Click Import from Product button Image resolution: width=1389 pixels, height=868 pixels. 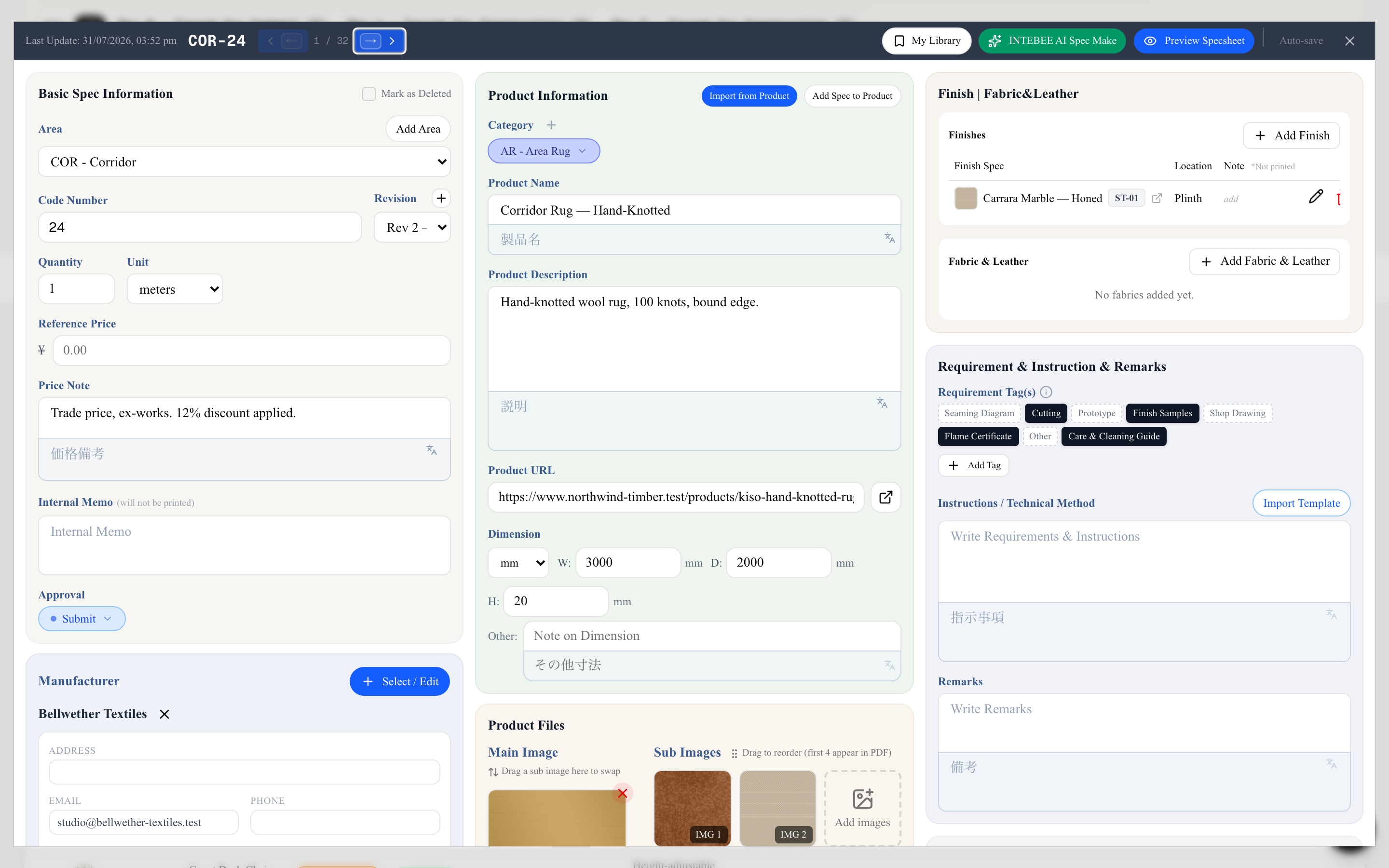[x=749, y=96]
